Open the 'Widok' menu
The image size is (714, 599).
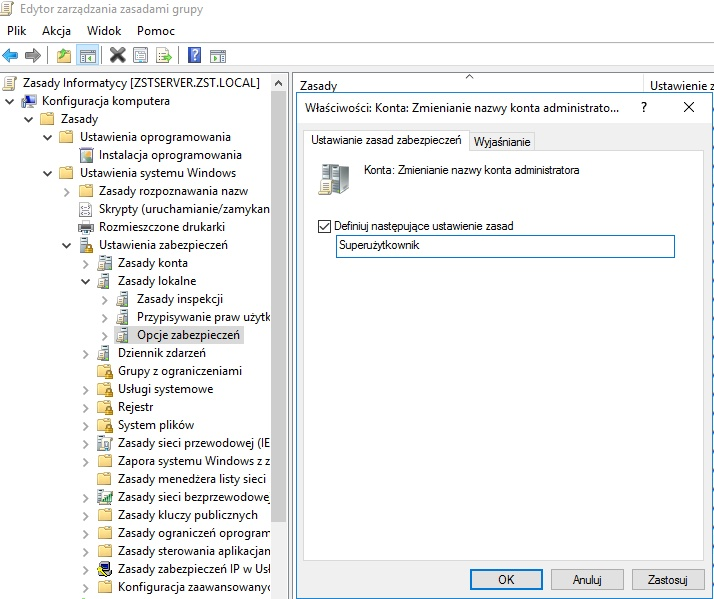[x=104, y=31]
